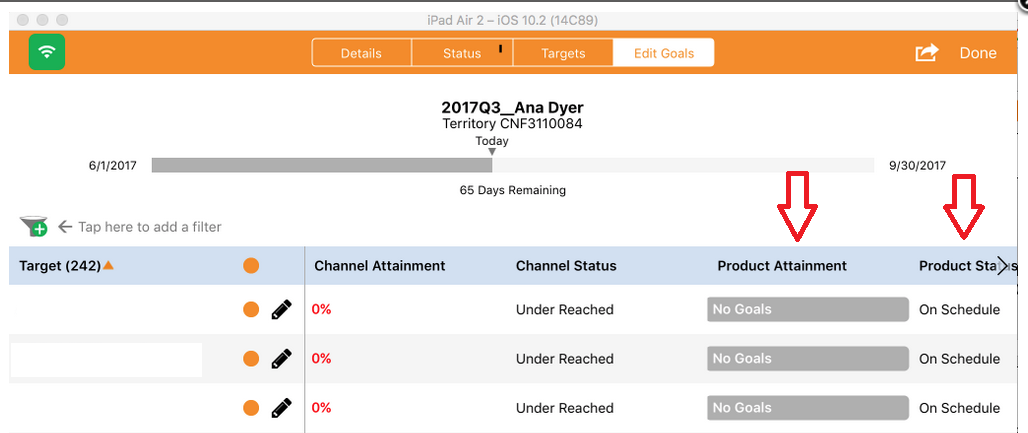Screen dimensions: 1028x433
Task: Click the green Wi-Fi sync icon
Action: tap(46, 52)
